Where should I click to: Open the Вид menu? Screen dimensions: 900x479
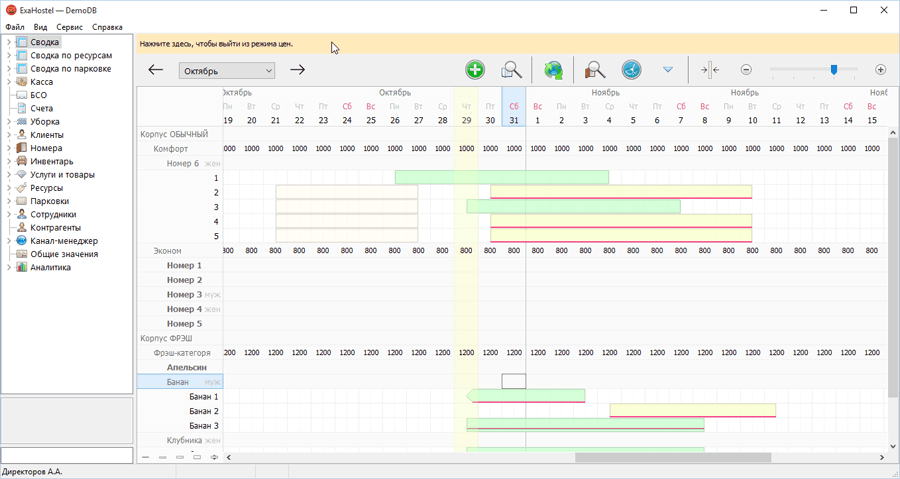40,27
